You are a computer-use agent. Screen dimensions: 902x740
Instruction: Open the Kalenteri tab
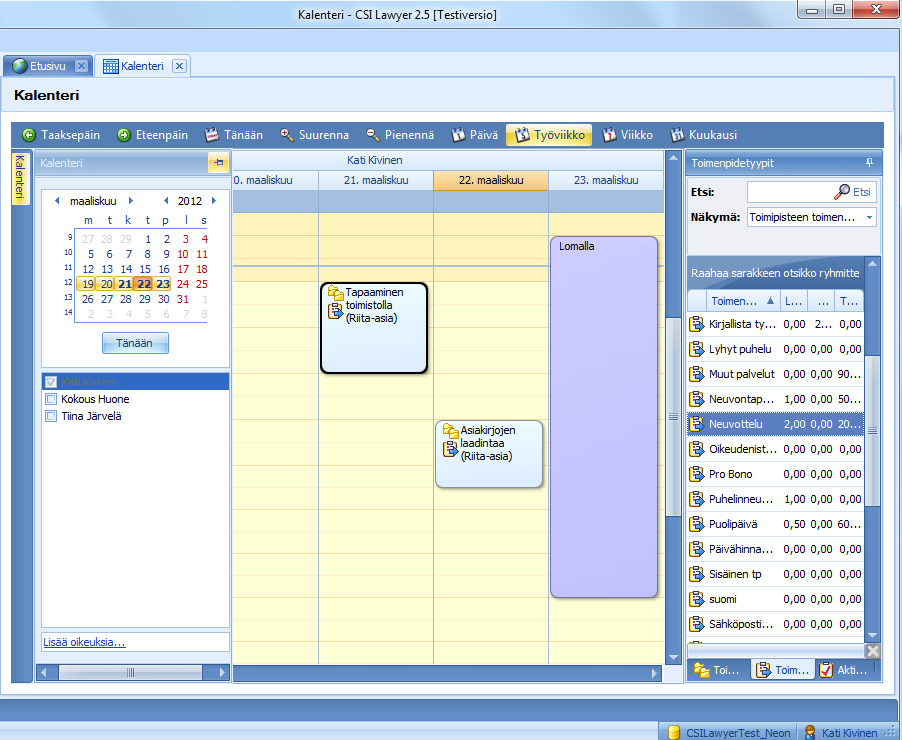[x=143, y=66]
